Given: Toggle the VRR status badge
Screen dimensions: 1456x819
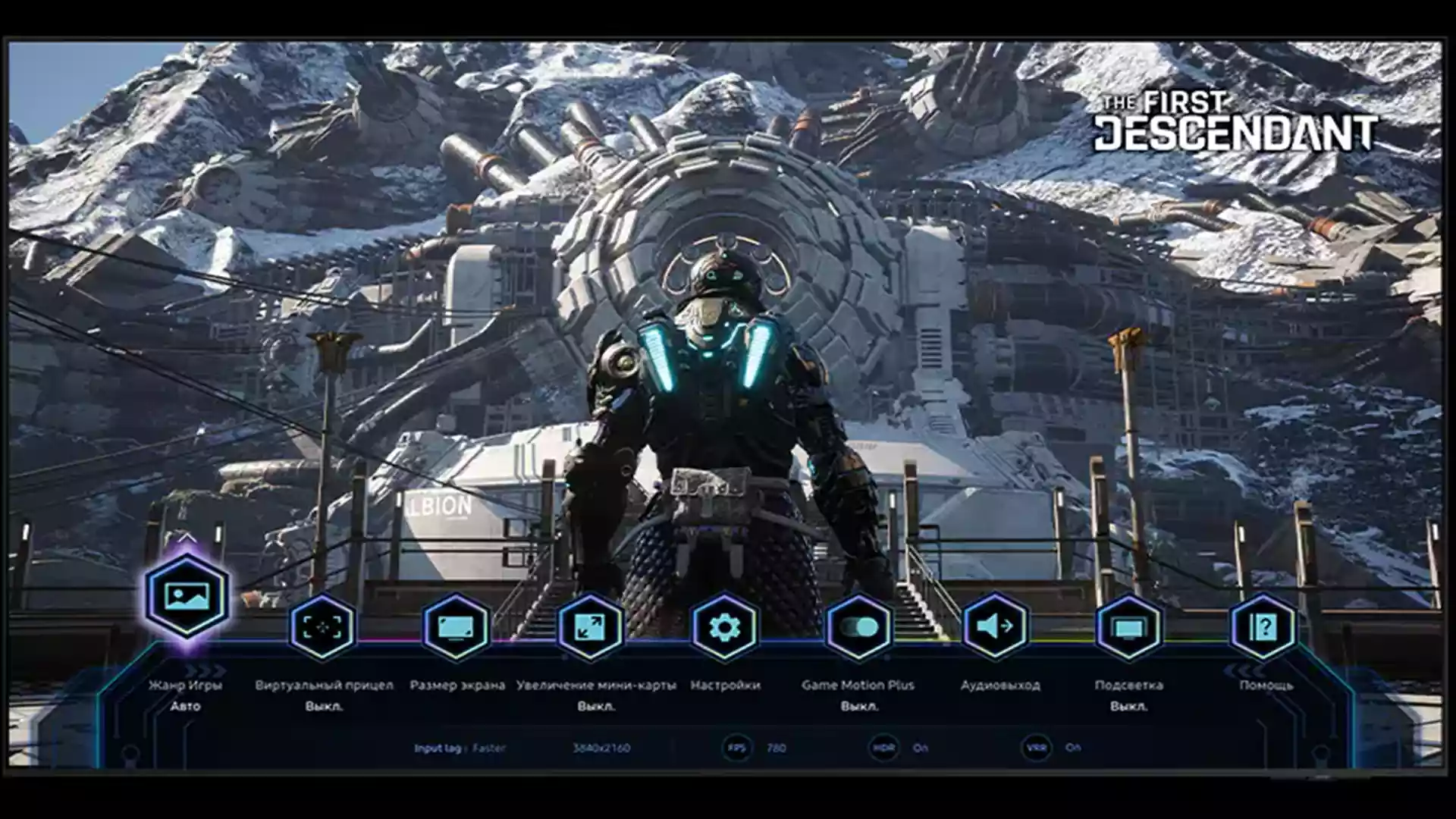Looking at the screenshot, I should pyautogui.click(x=1036, y=748).
